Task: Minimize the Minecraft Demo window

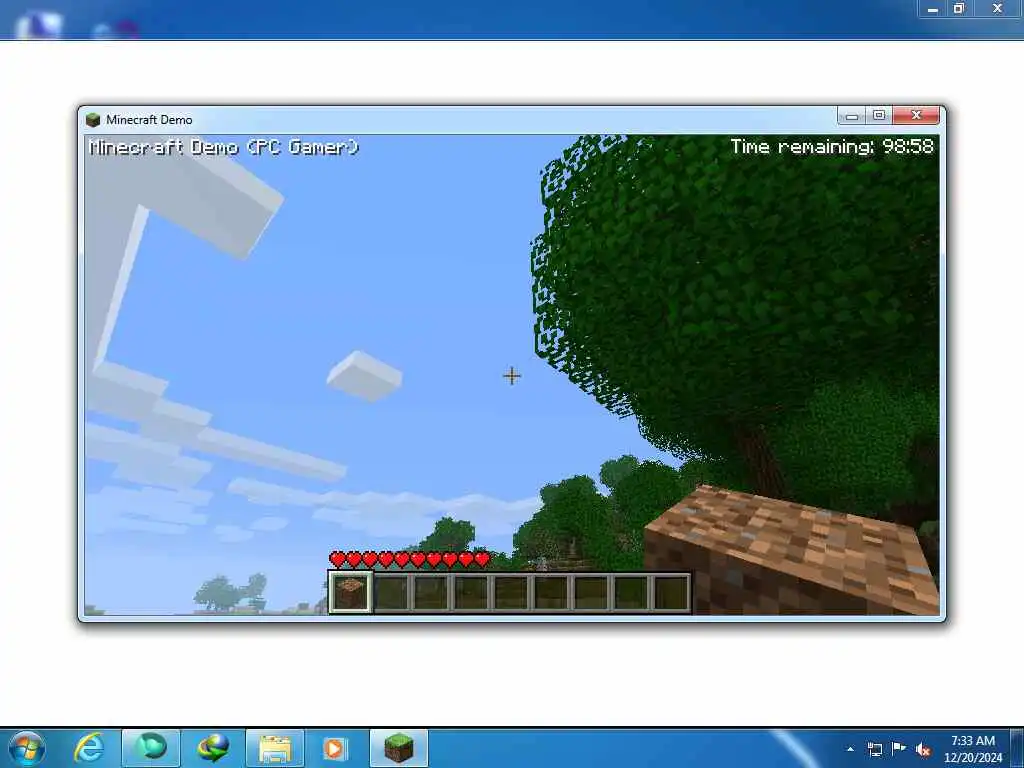Action: click(x=851, y=116)
